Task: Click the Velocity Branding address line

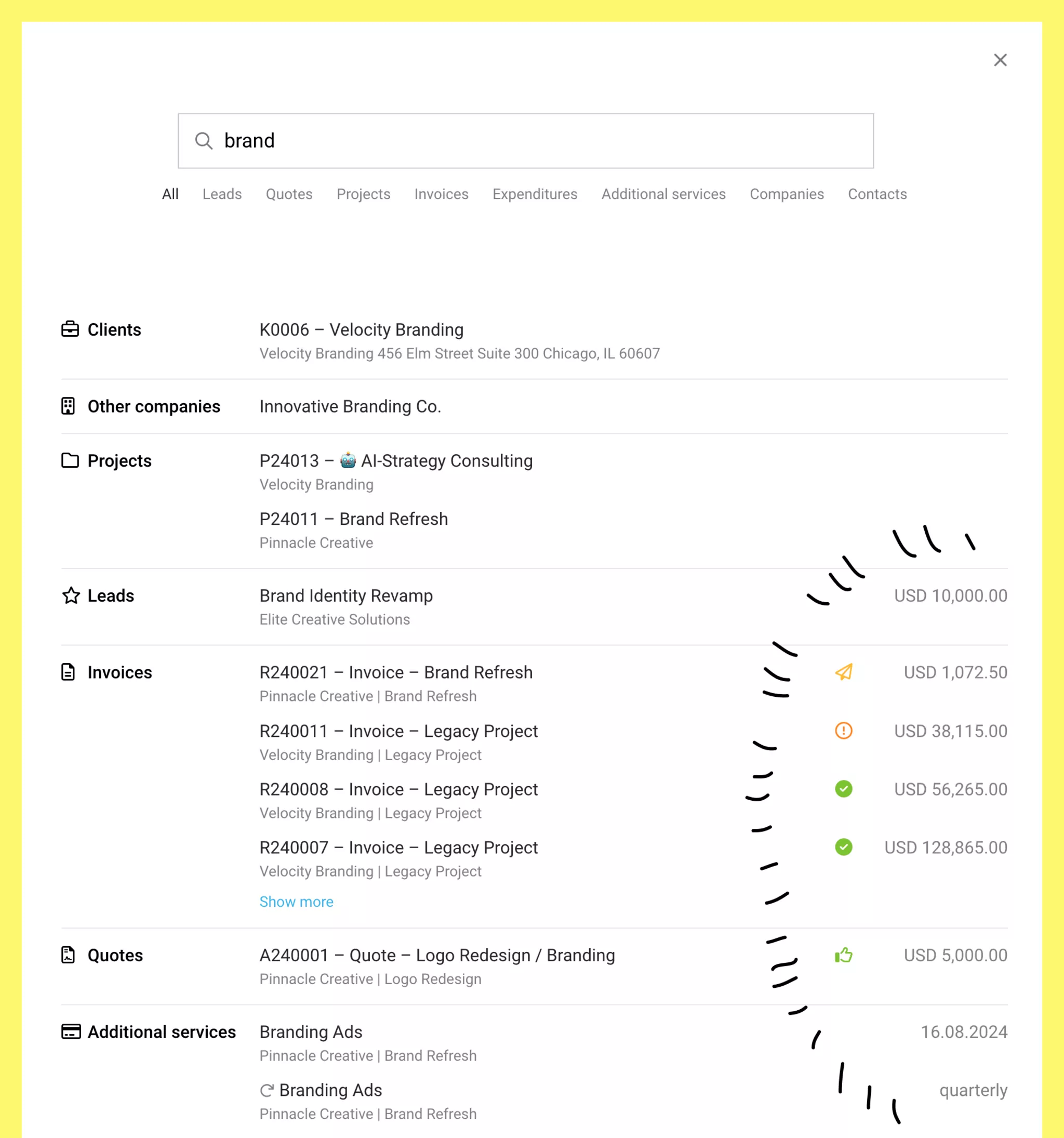Action: pyautogui.click(x=460, y=353)
